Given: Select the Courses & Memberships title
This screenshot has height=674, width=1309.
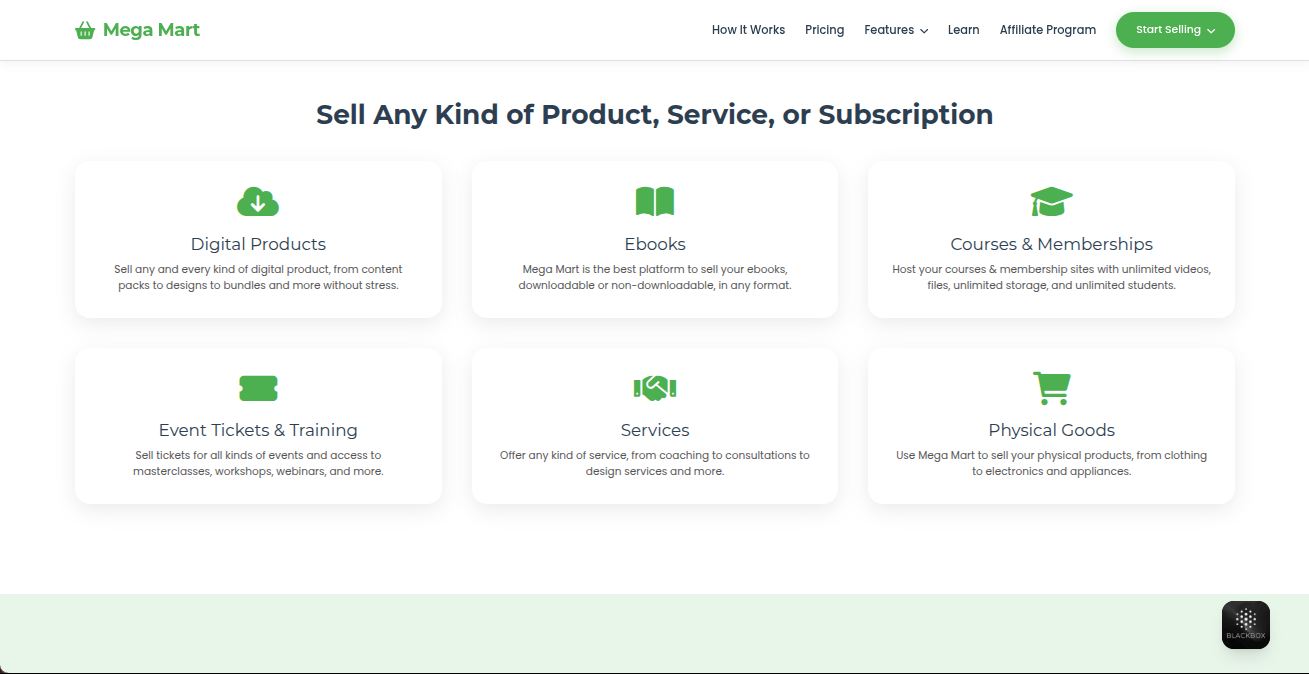Looking at the screenshot, I should pos(1051,244).
